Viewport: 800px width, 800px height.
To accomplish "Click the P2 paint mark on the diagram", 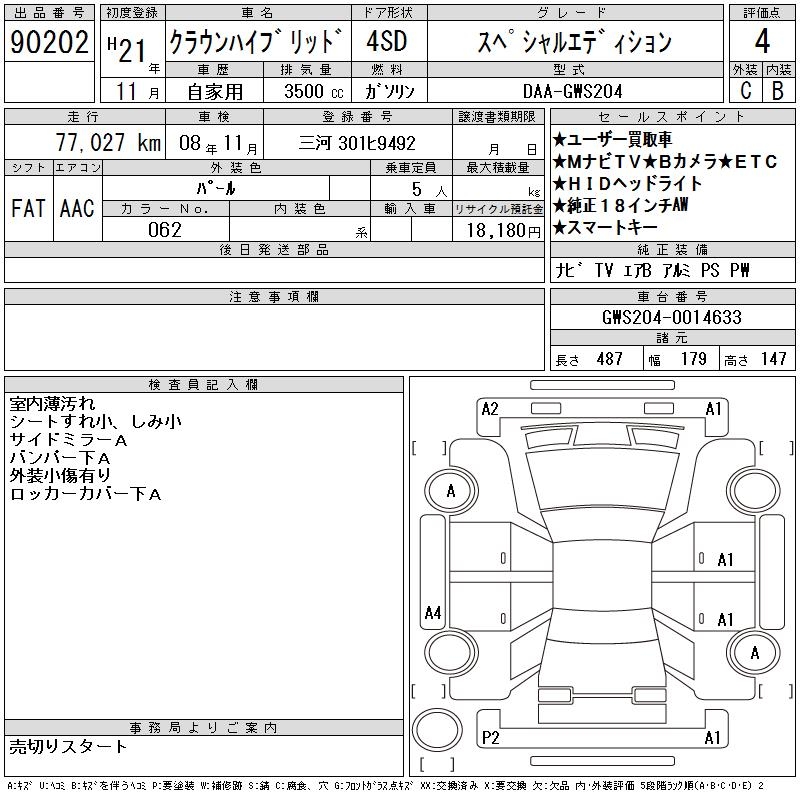I will pyautogui.click(x=490, y=738).
